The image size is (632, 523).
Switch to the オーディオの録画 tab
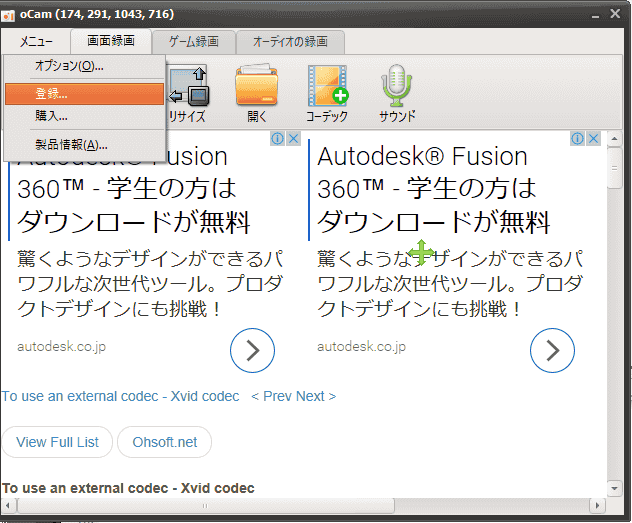point(290,42)
